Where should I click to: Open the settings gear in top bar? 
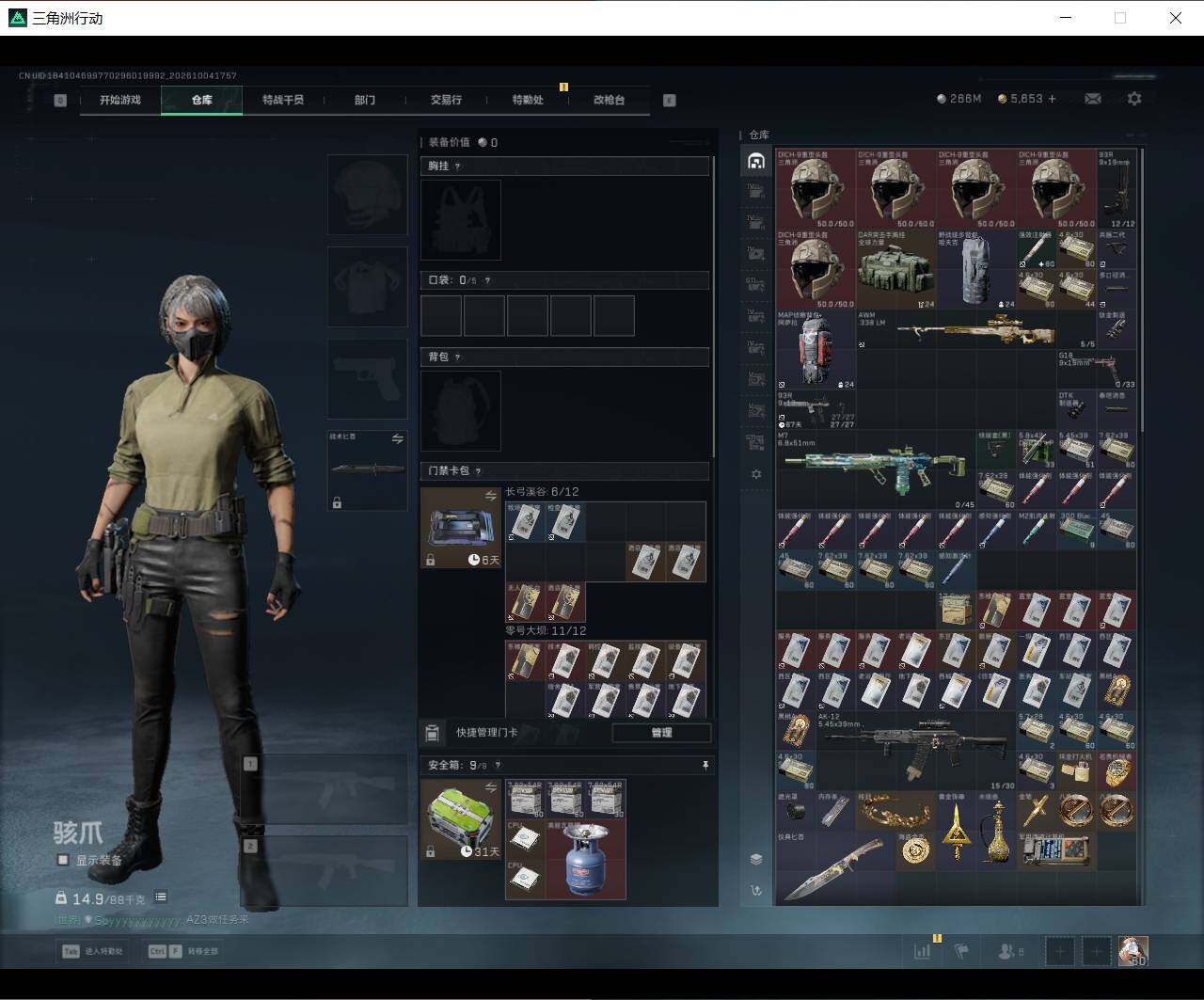[1134, 99]
